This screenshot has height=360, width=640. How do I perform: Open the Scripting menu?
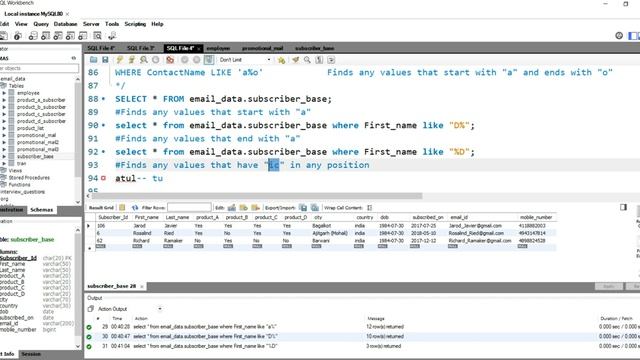(135, 24)
